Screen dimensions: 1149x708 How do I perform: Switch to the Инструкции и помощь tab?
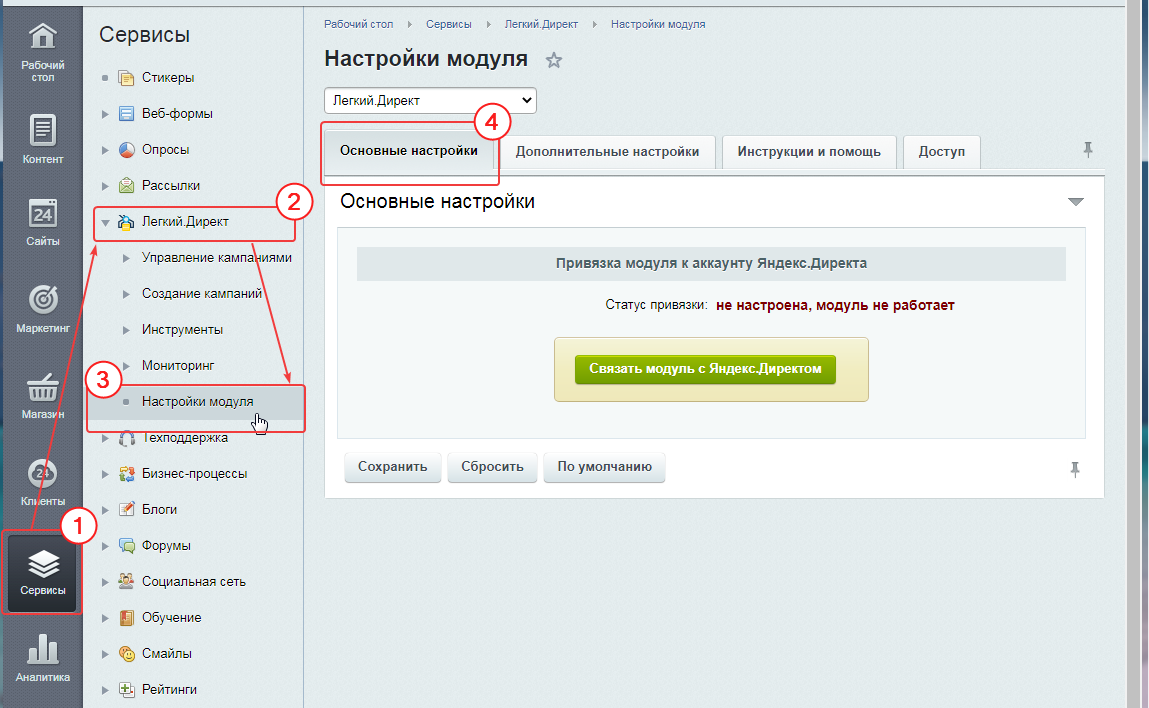point(809,152)
